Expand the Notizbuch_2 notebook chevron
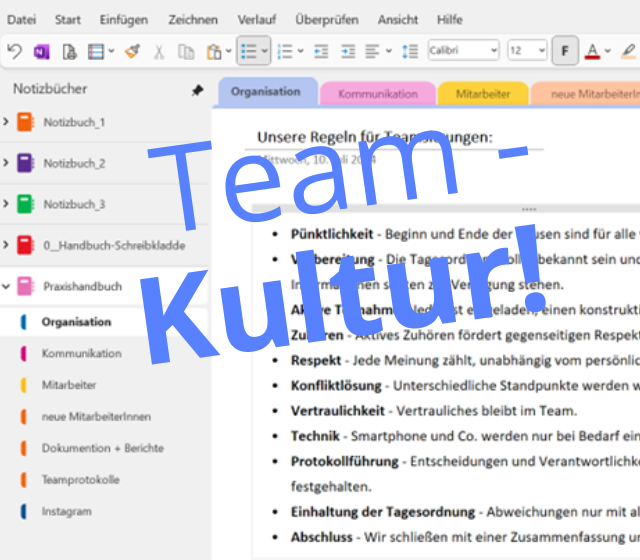 pos(6,163)
